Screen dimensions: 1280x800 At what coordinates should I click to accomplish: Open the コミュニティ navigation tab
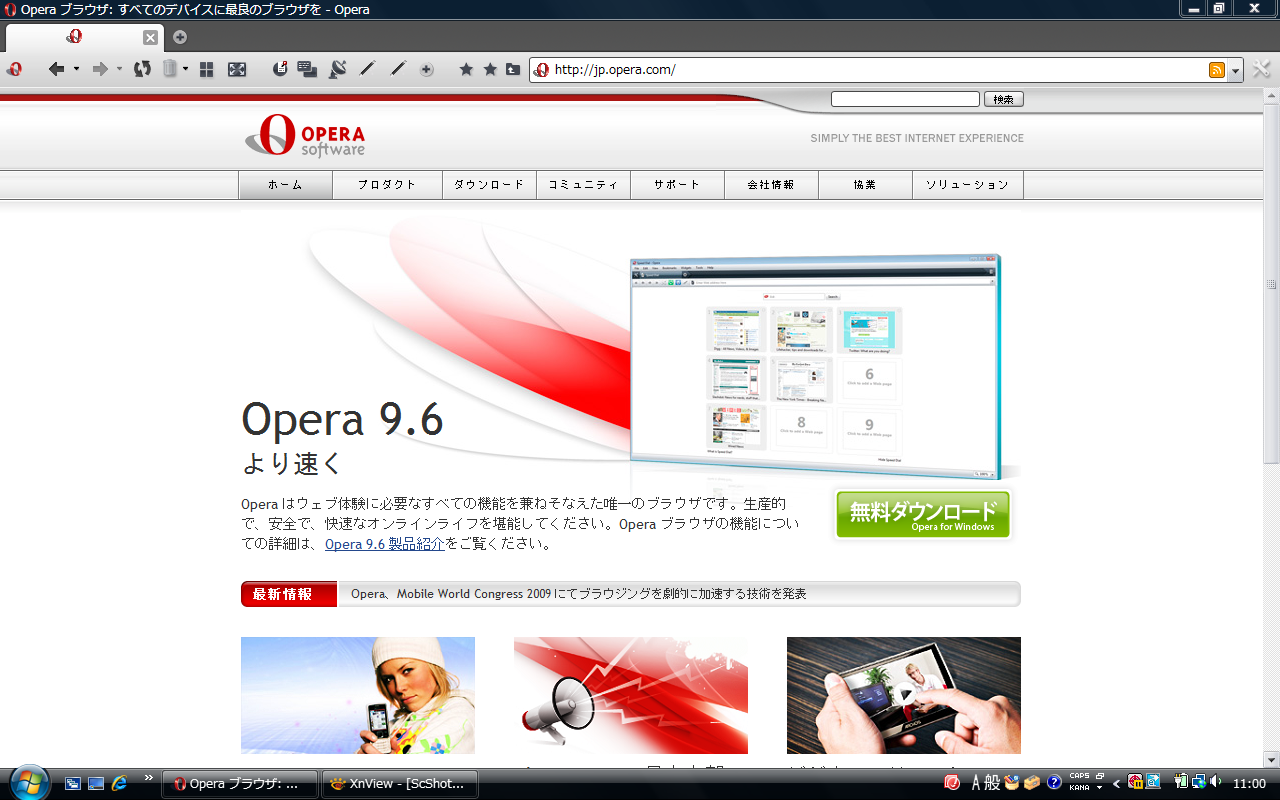pos(583,185)
